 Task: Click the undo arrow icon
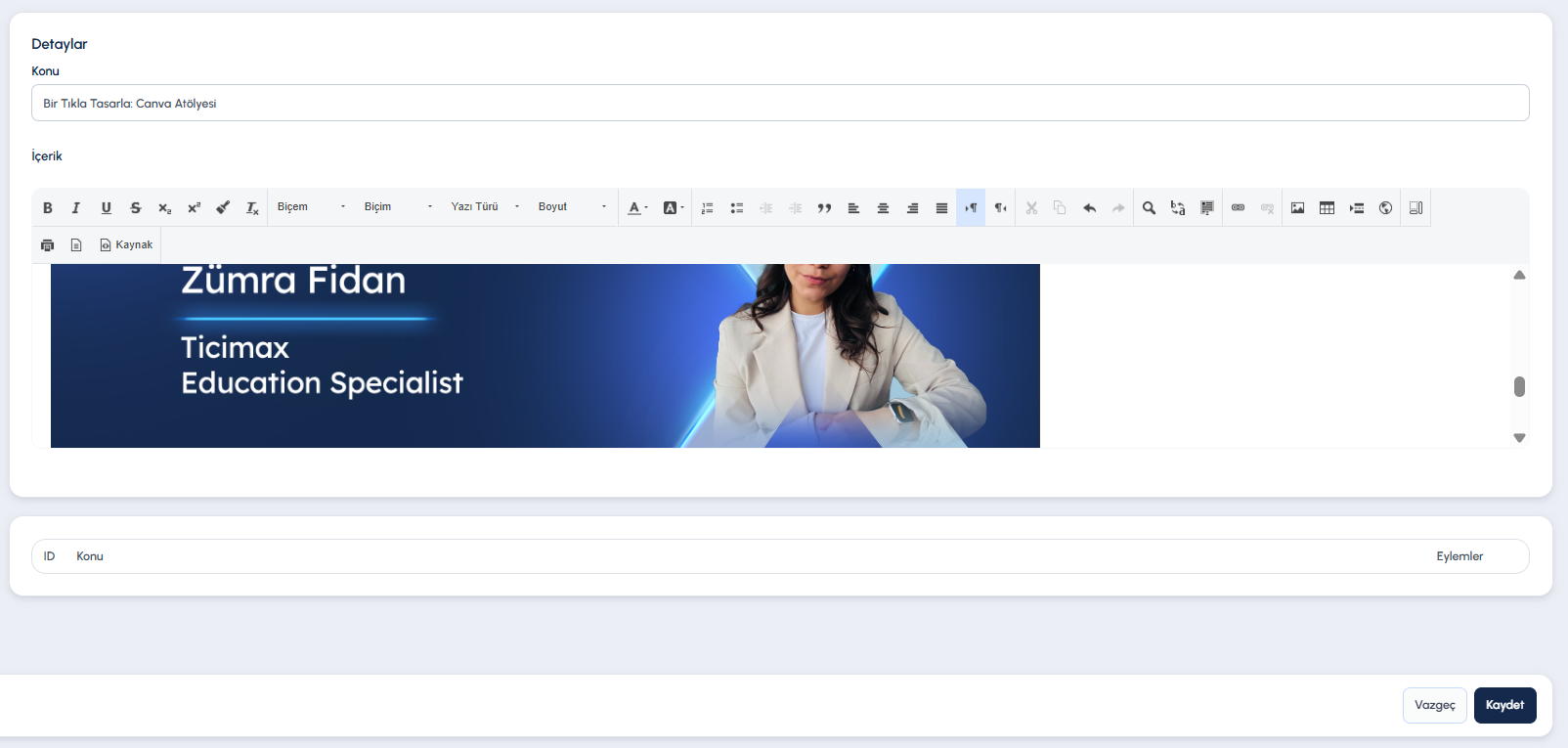tap(1089, 207)
